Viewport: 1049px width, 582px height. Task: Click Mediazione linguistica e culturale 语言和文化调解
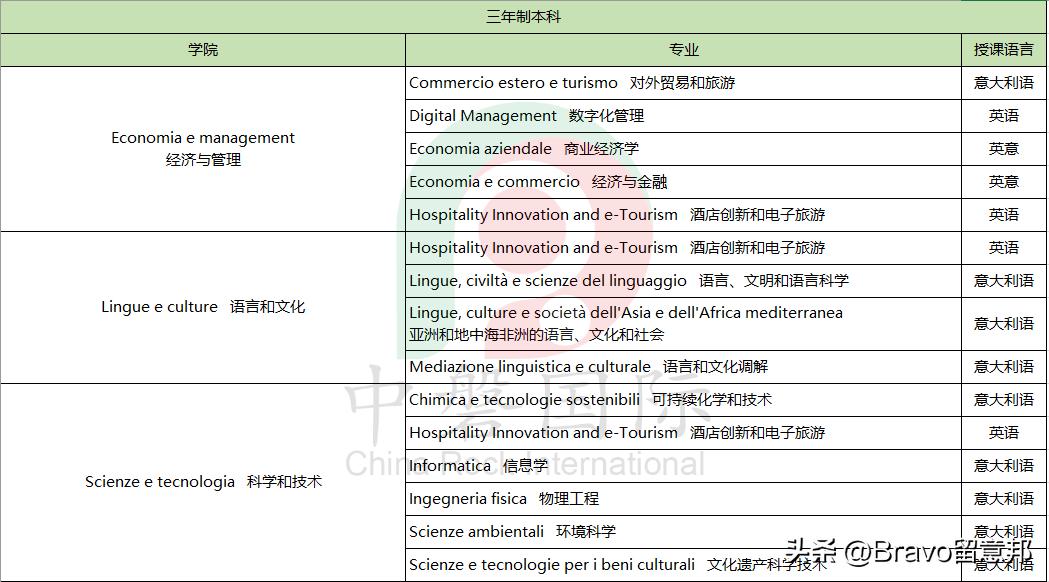tap(585, 366)
